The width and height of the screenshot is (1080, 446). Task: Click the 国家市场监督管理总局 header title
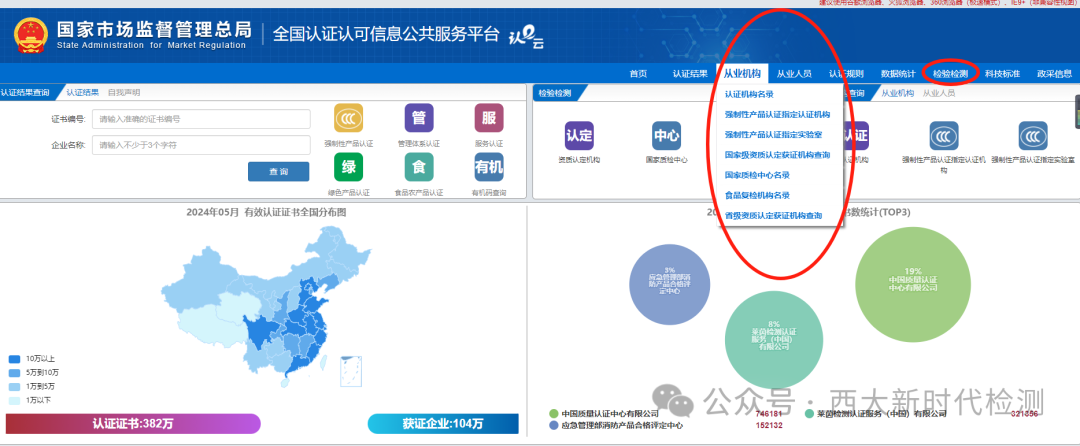point(154,29)
